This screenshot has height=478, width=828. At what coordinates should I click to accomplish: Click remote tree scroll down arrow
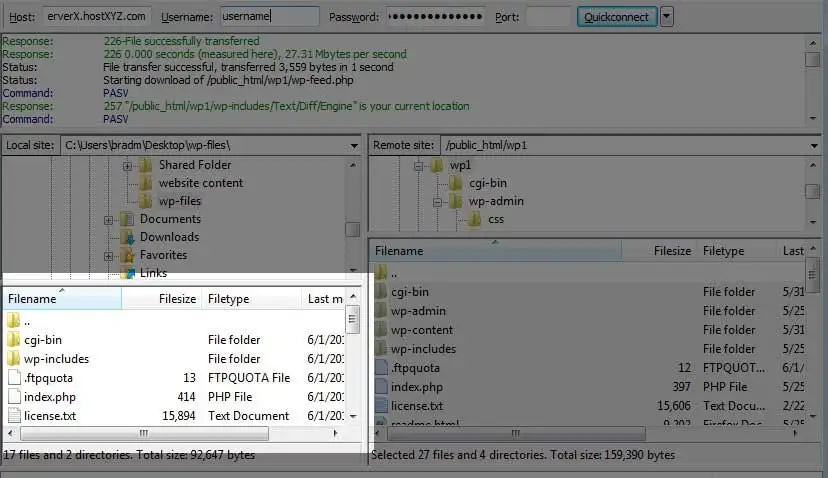813,222
